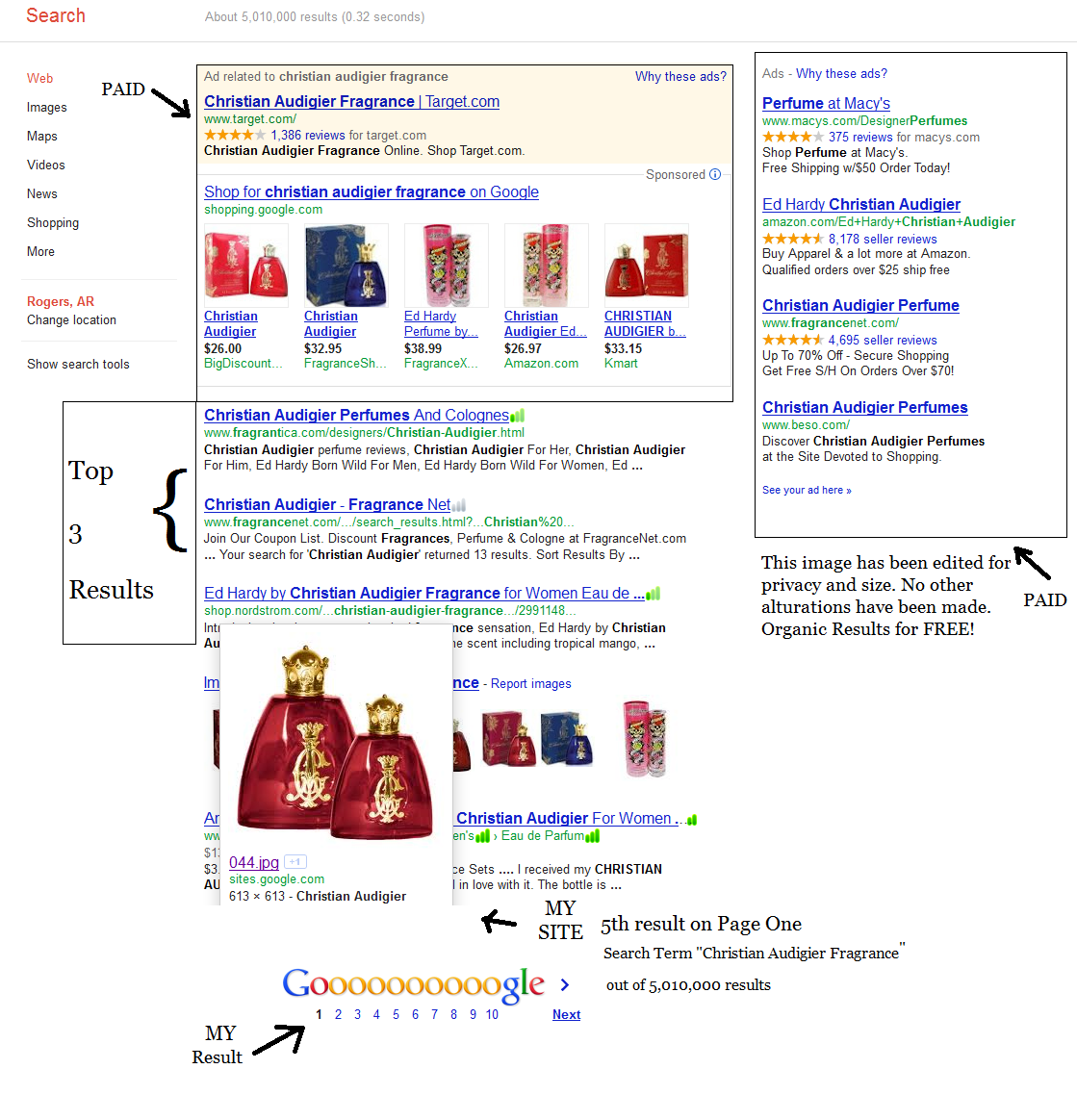Click the Sponsored info circle icon
The image size is (1077, 1120).
(x=715, y=174)
